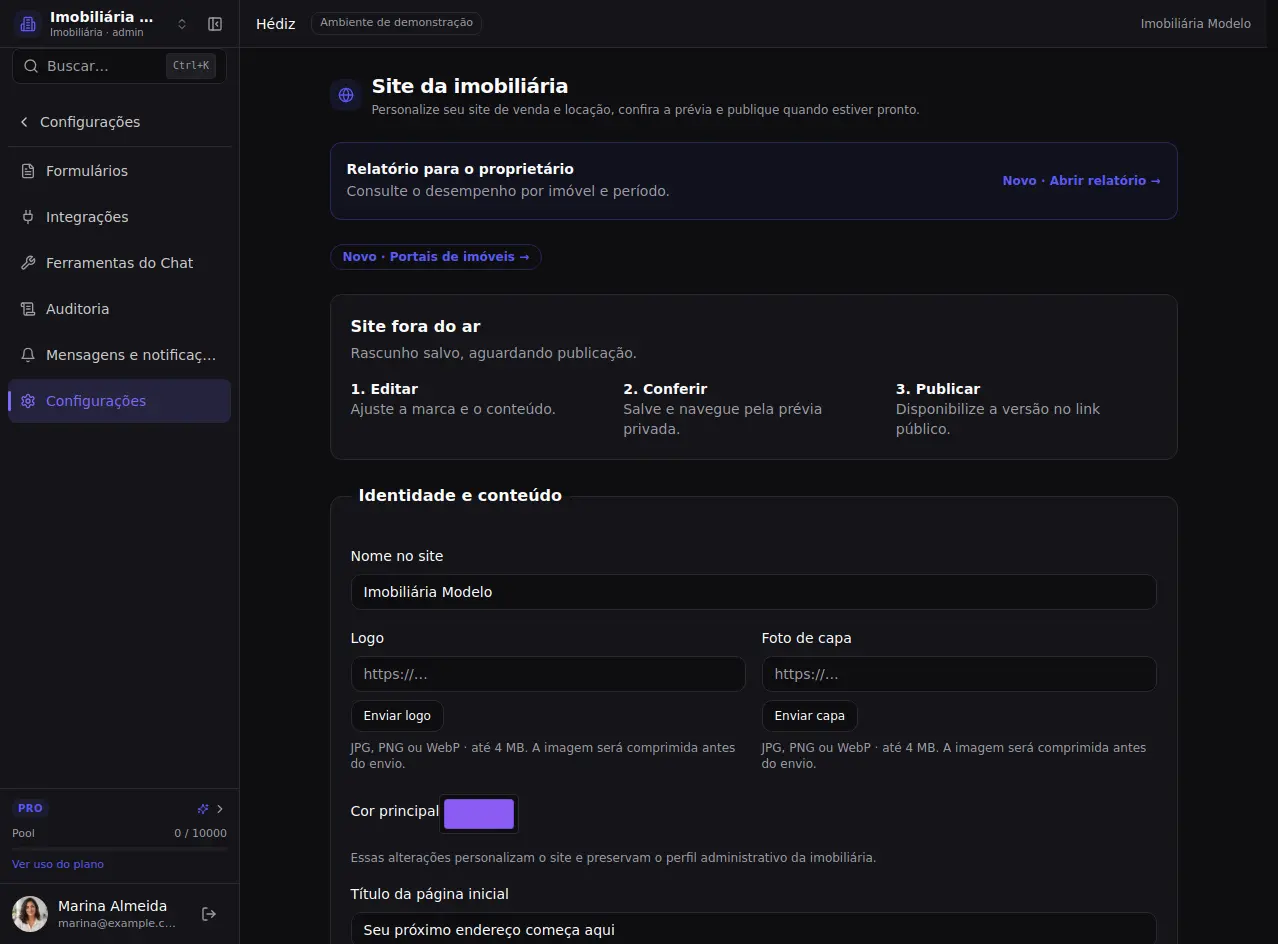Viewport: 1278px width, 944px height.
Task: Click the Logo URL input
Action: [x=548, y=674]
